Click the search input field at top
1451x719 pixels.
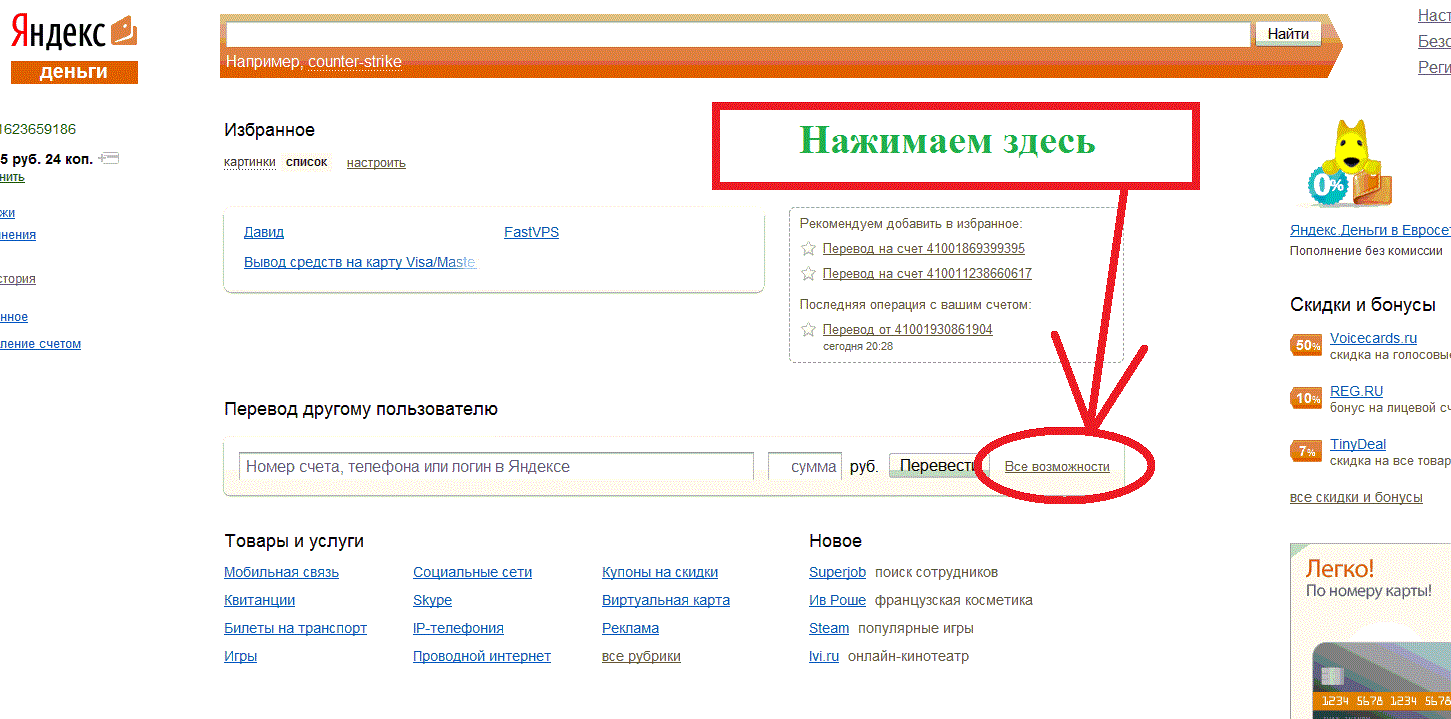click(x=738, y=34)
